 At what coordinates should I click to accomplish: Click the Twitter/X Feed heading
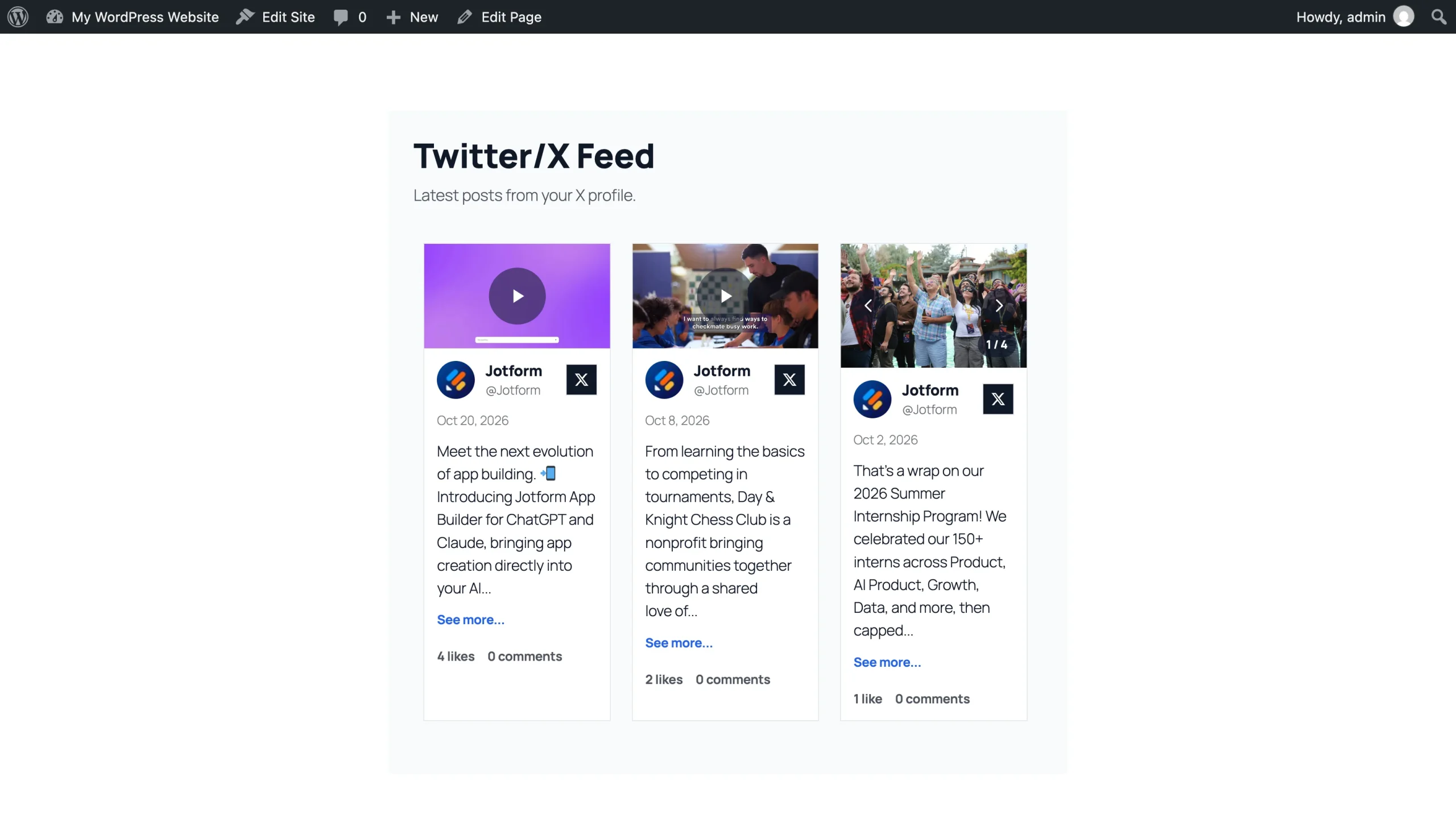pyautogui.click(x=533, y=156)
